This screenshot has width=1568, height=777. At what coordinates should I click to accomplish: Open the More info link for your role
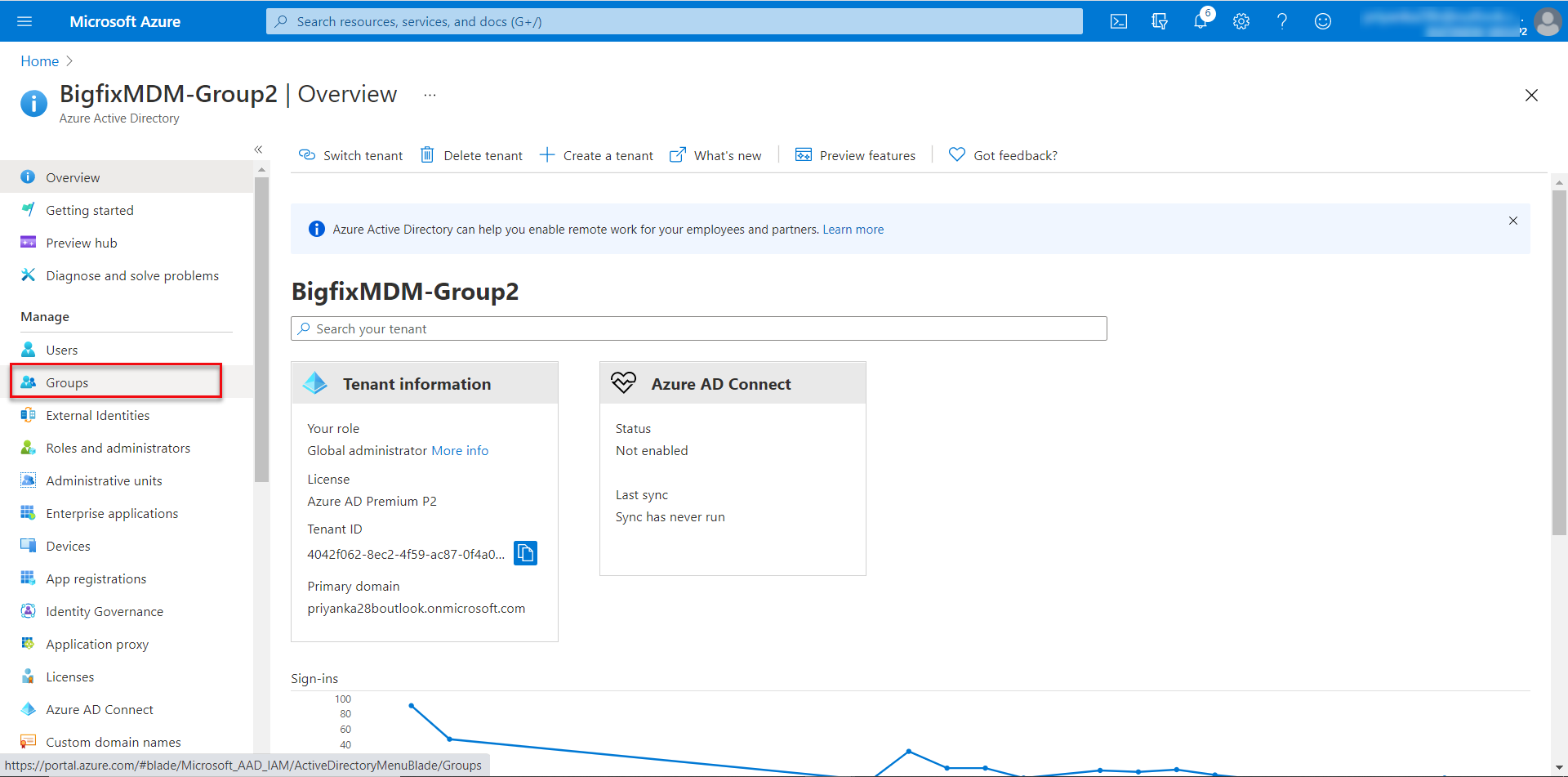pos(460,450)
